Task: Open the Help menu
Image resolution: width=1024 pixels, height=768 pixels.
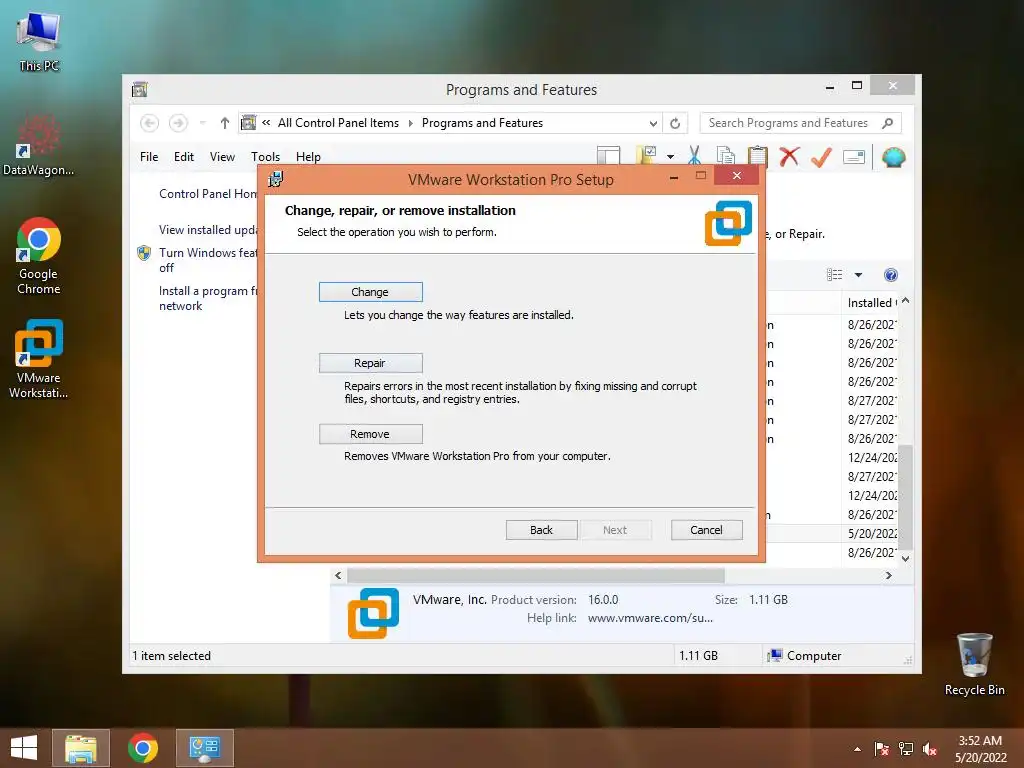Action: tap(308, 157)
